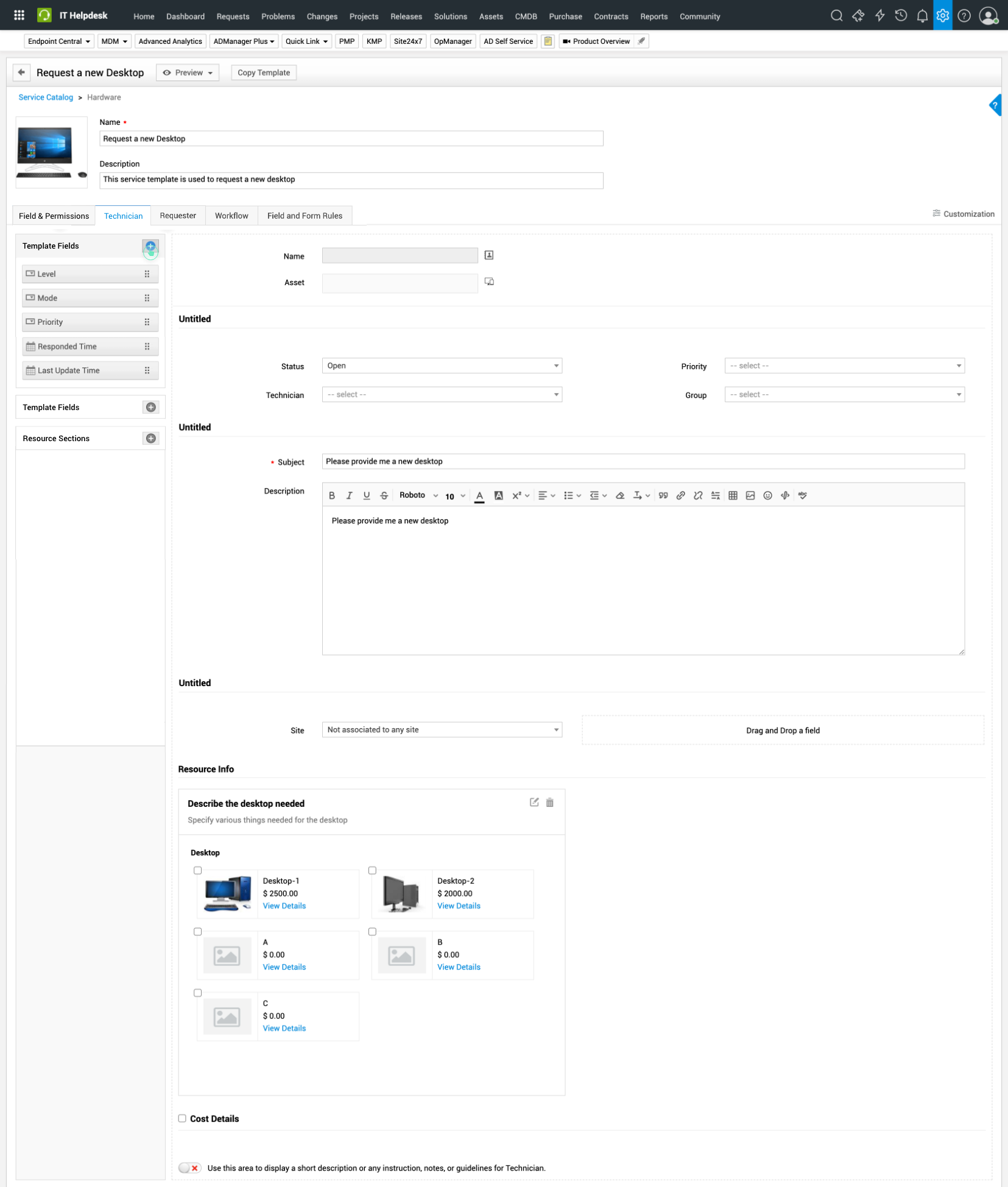Image resolution: width=1008 pixels, height=1187 pixels.
Task: Open the Requests menu
Action: click(233, 16)
